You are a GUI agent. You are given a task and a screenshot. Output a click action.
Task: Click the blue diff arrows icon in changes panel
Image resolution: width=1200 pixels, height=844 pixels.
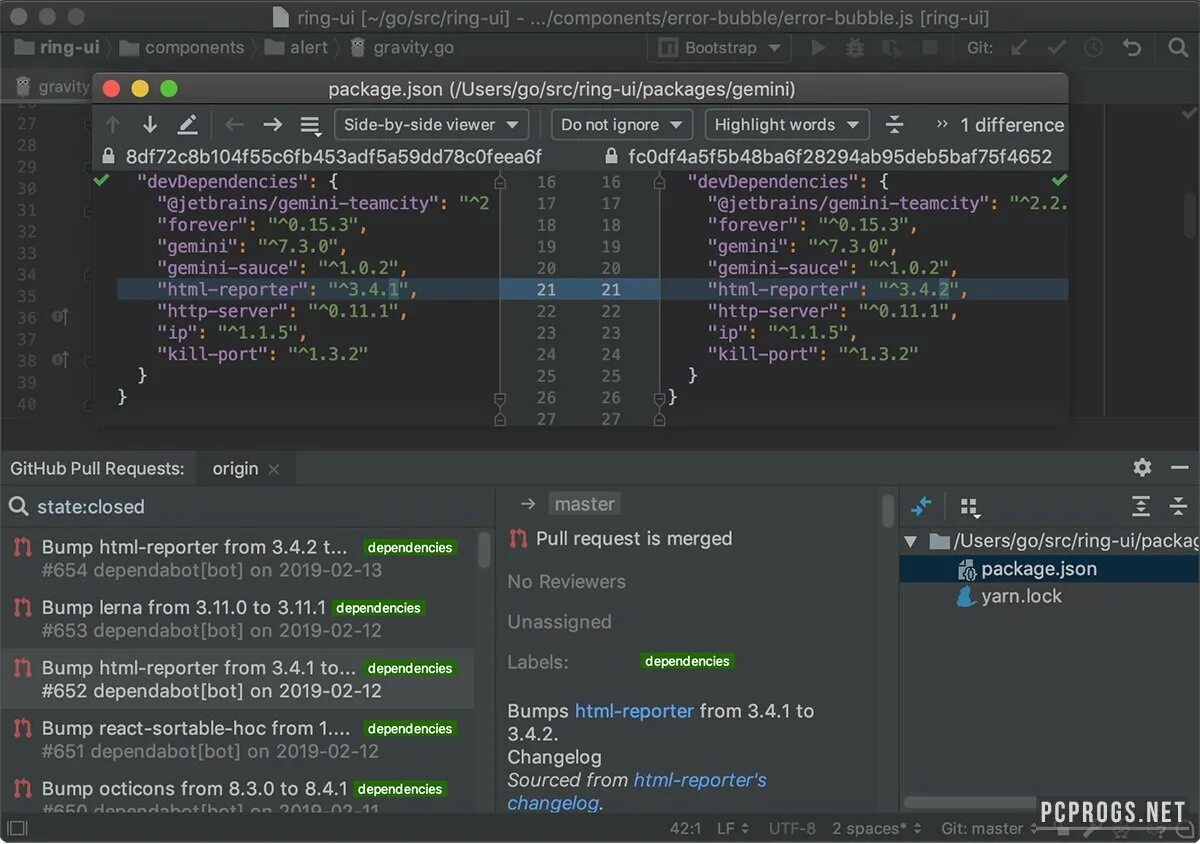click(x=922, y=506)
